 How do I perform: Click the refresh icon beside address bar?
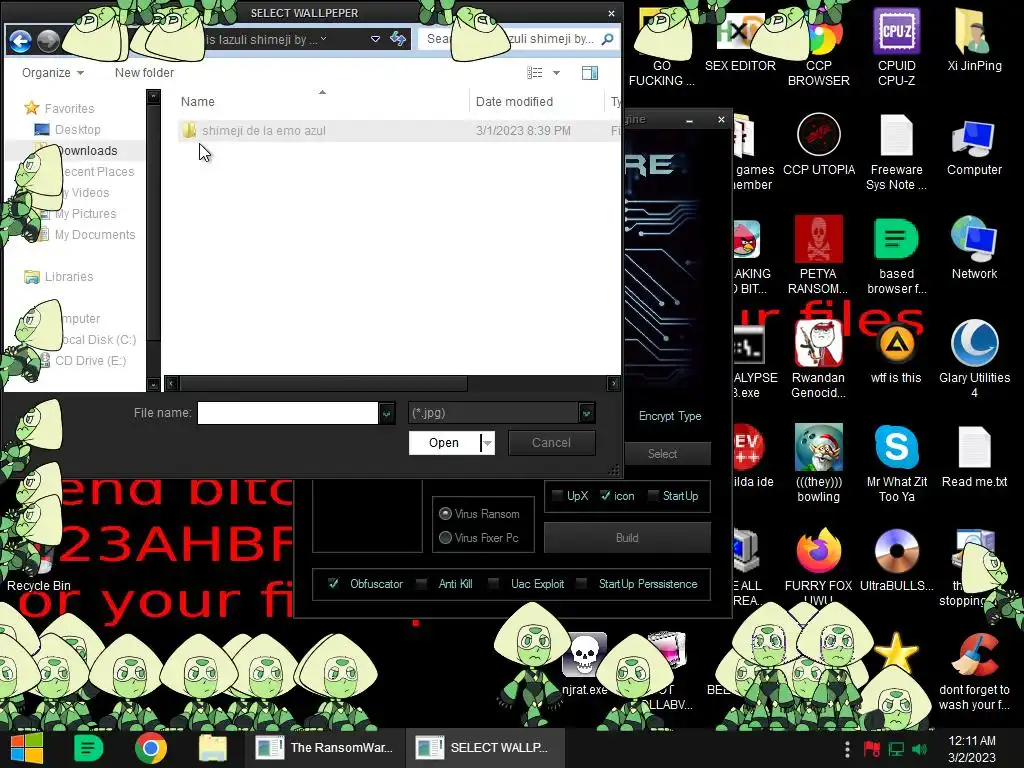point(398,39)
